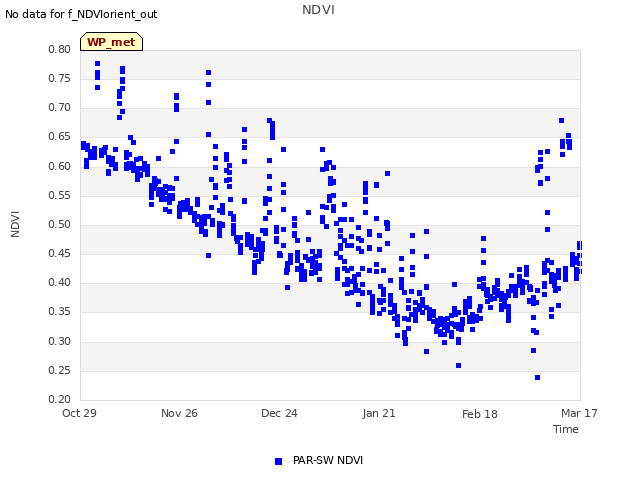
Task: Click the 0.80 y-axis tick label
Action: coord(59,49)
